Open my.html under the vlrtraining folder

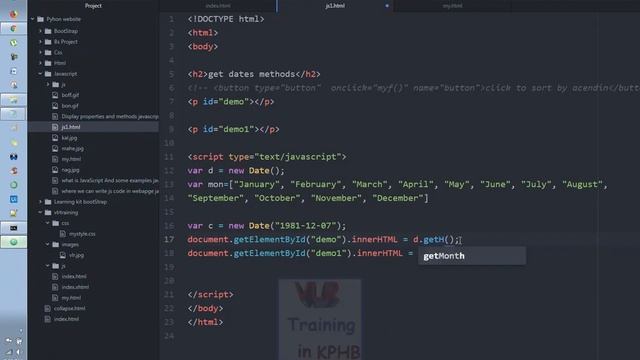[x=71, y=298]
